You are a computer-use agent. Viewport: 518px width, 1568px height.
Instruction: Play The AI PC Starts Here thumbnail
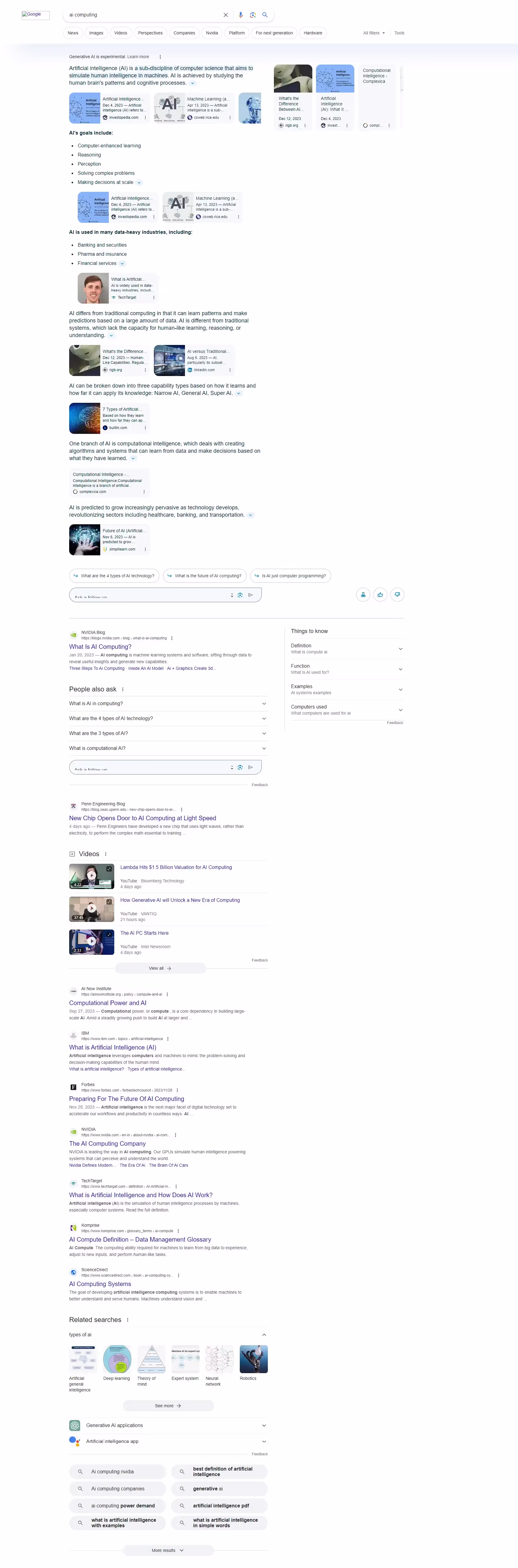[91, 942]
